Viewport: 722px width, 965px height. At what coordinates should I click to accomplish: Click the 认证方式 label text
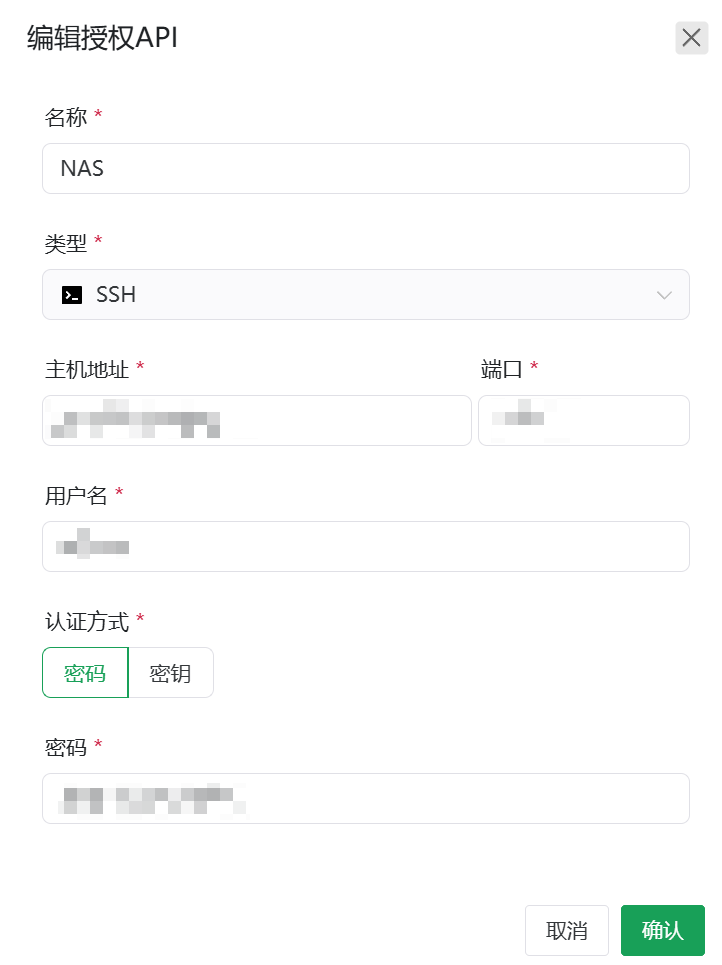(87, 621)
